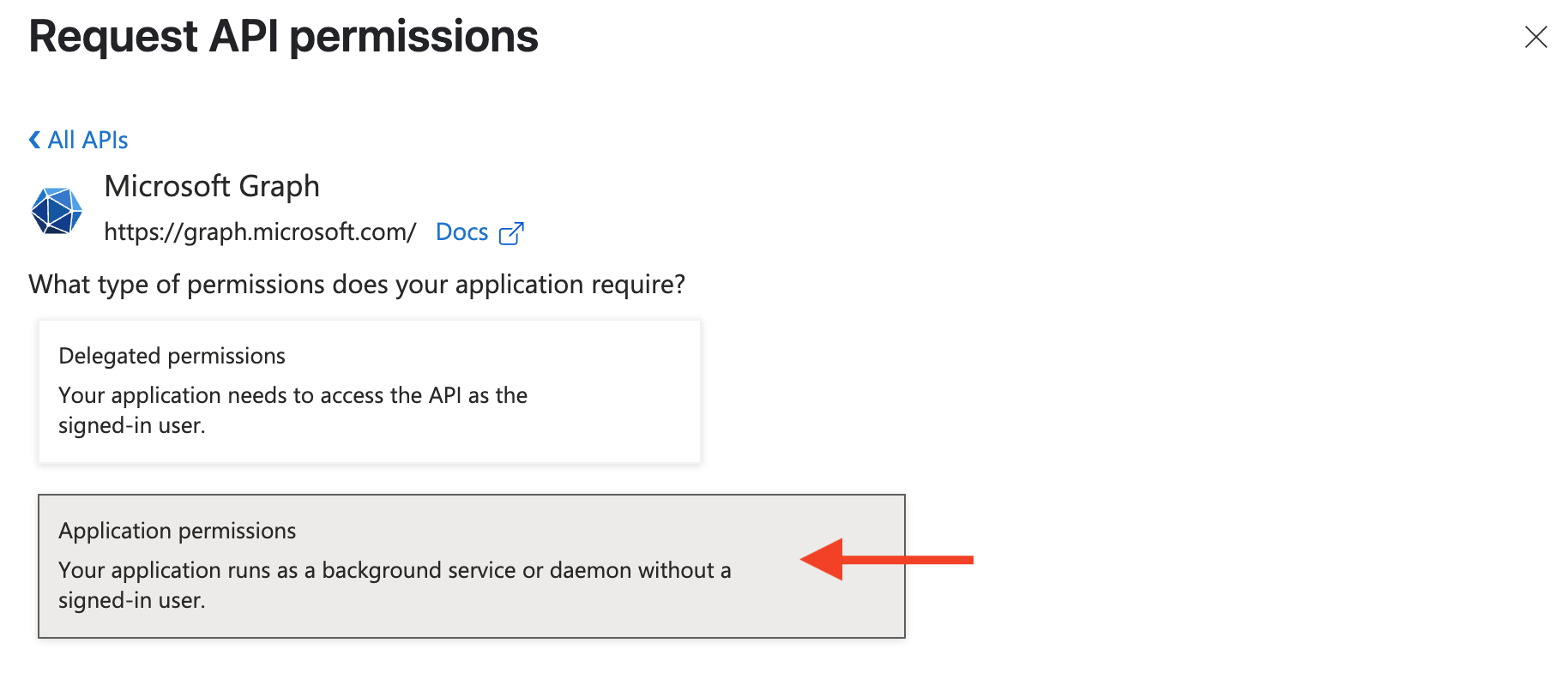Click the red arrow pointing at Application permissions
Viewport: 1568px width, 691px height.
click(887, 560)
